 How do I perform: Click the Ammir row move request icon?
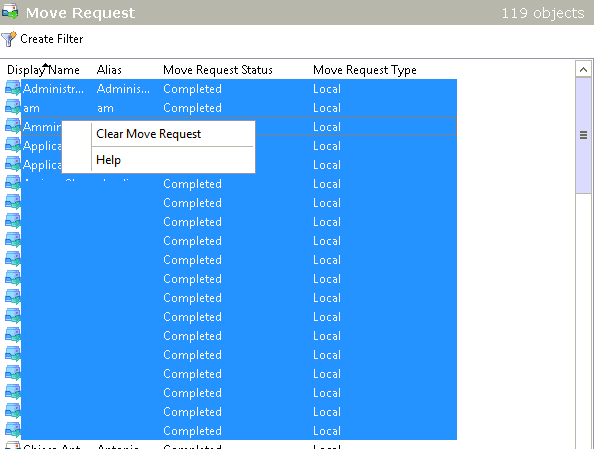[x=13, y=127]
